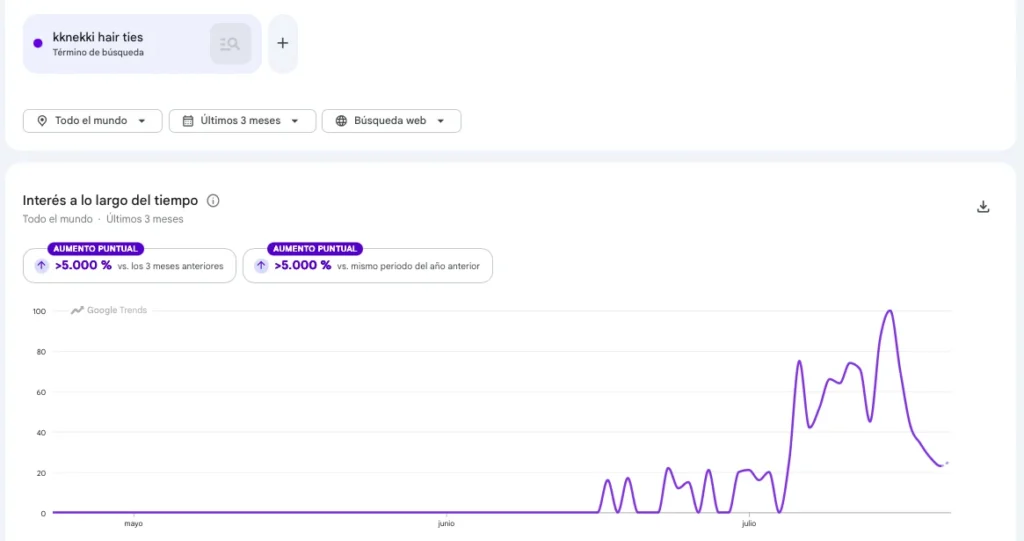Viewport: 1024px width, 541px height.
Task: Click the julio label on the time axis
Action: coord(749,523)
